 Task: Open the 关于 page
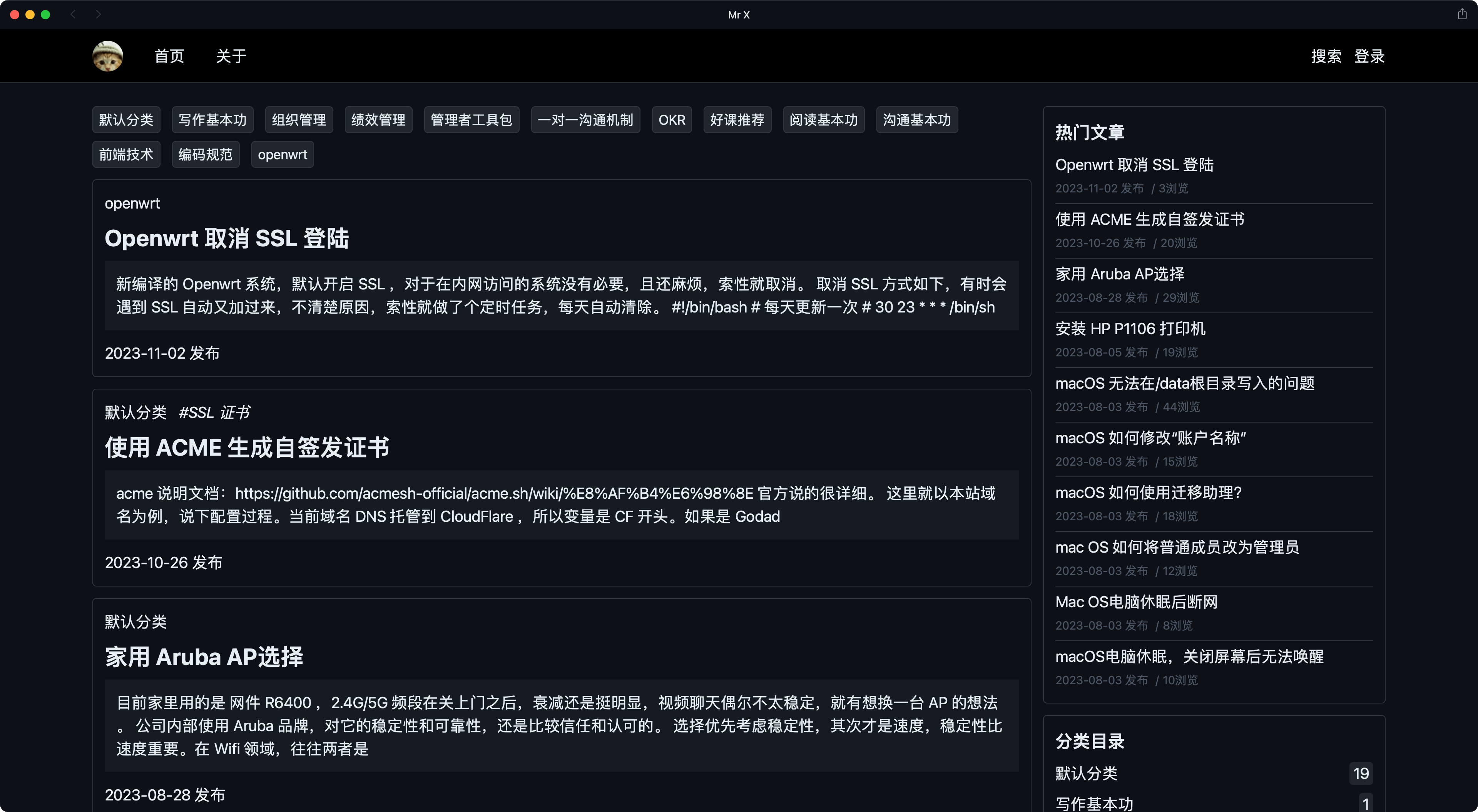(231, 56)
